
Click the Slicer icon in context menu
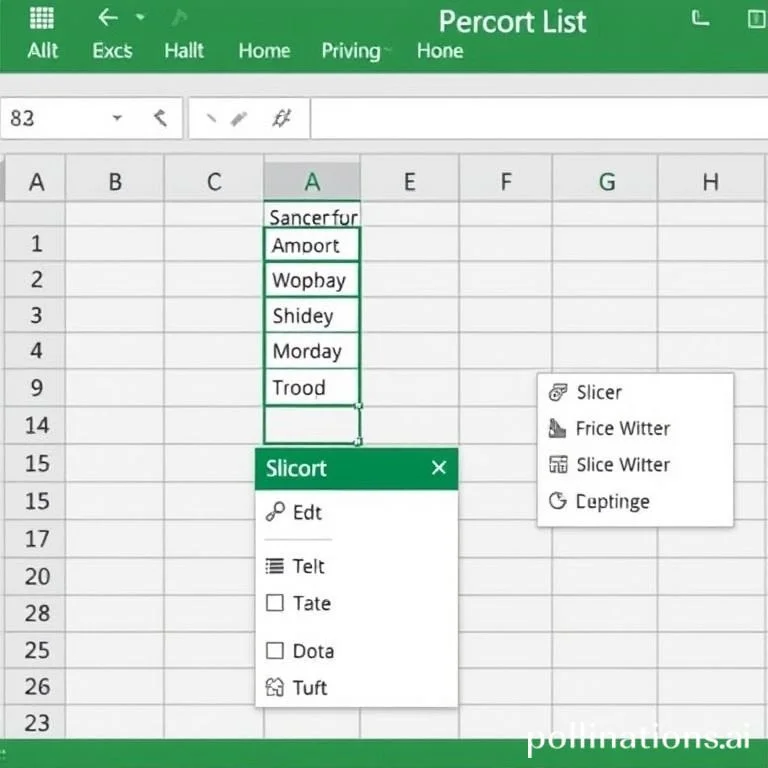coord(558,393)
